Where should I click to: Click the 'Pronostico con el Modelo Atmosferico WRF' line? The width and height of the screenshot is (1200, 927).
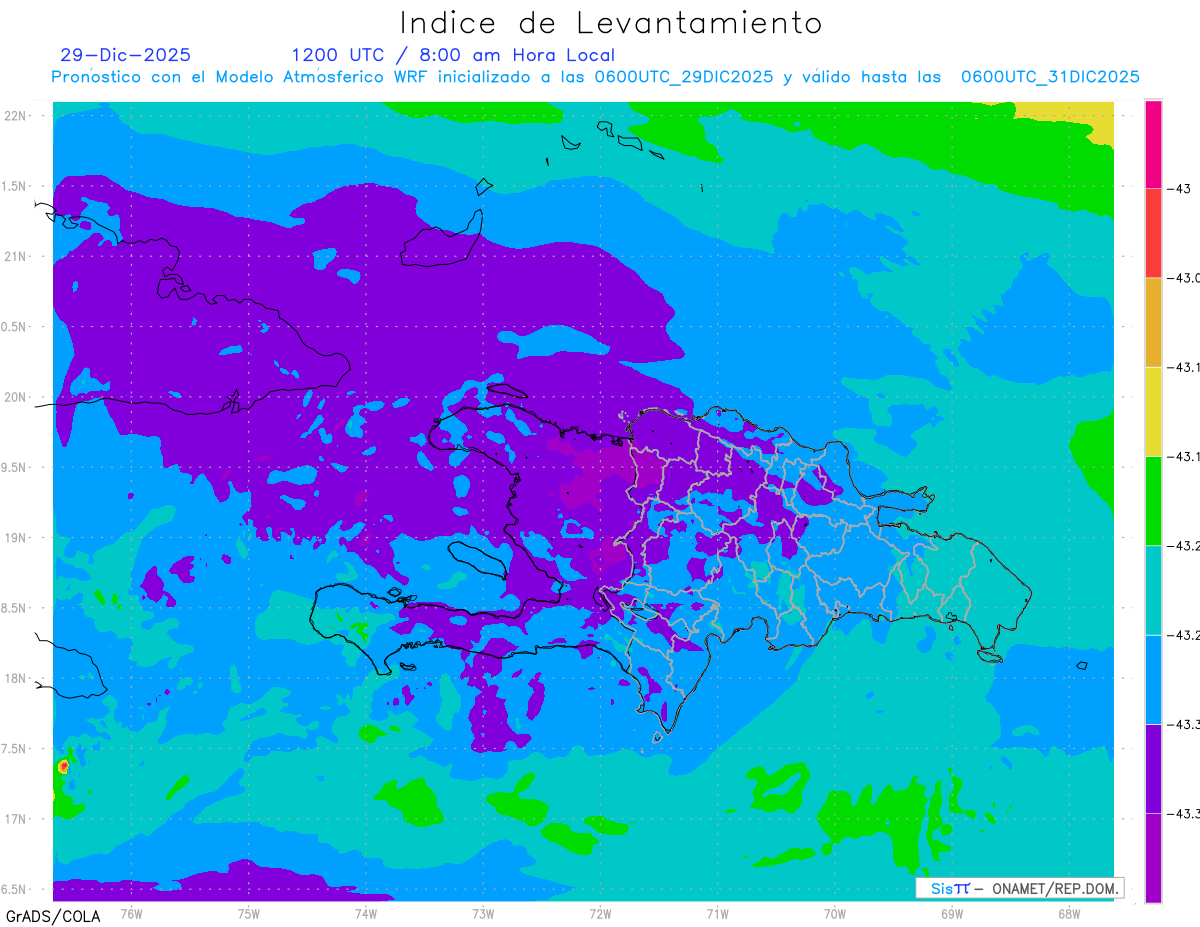click(x=594, y=77)
